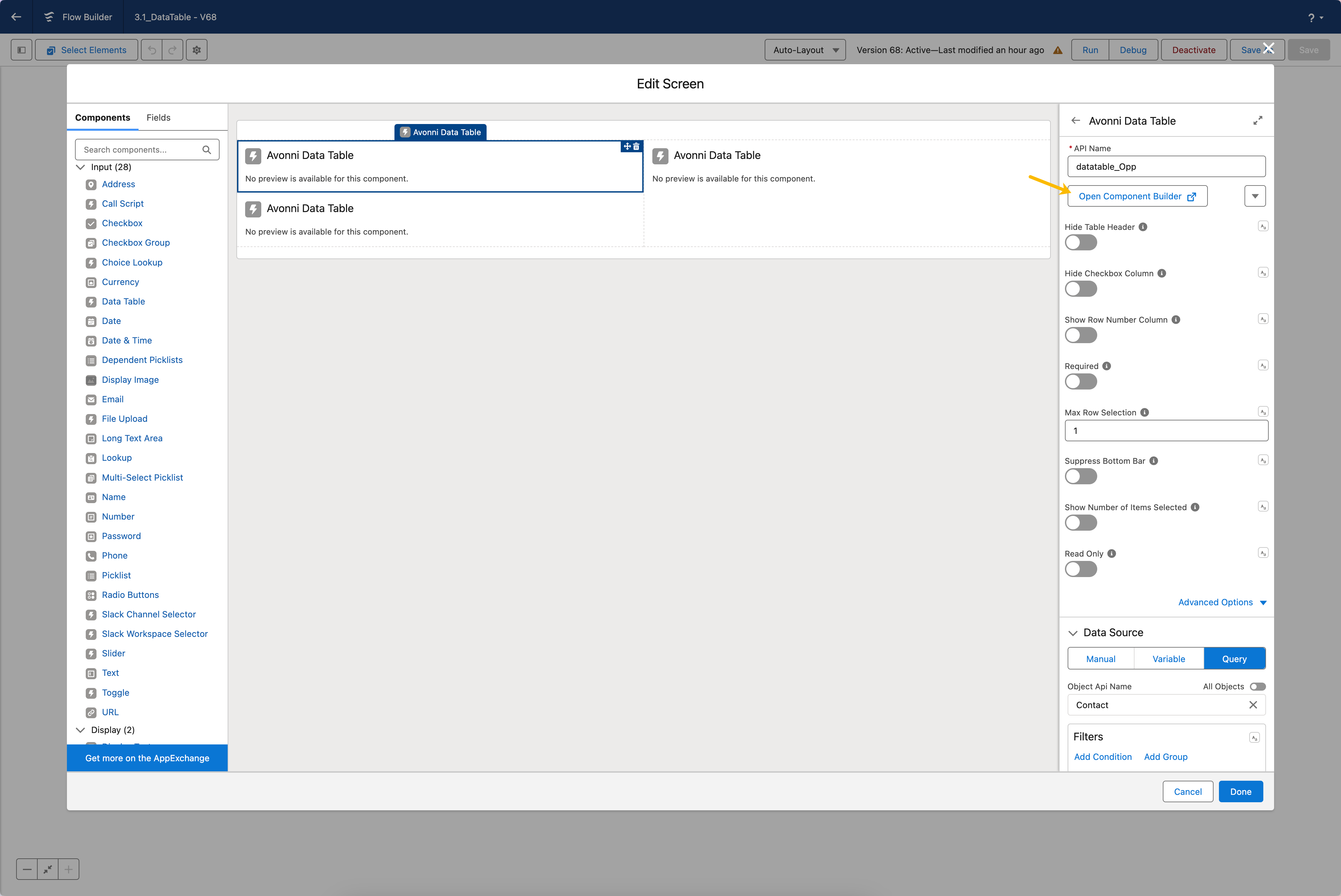Go back from Avonni Data Table properties panel

1076,121
